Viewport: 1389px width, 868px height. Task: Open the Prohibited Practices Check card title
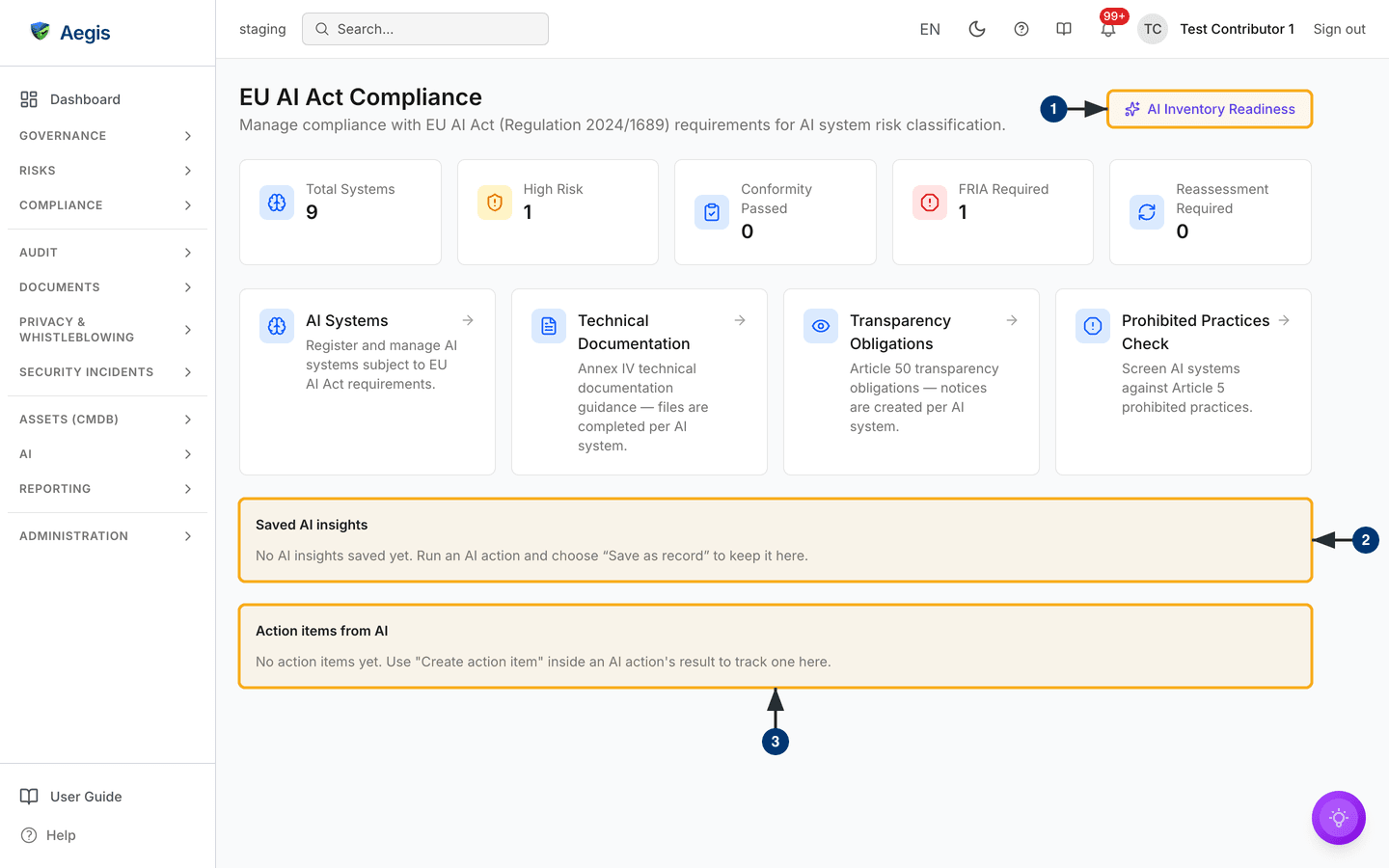point(1195,332)
